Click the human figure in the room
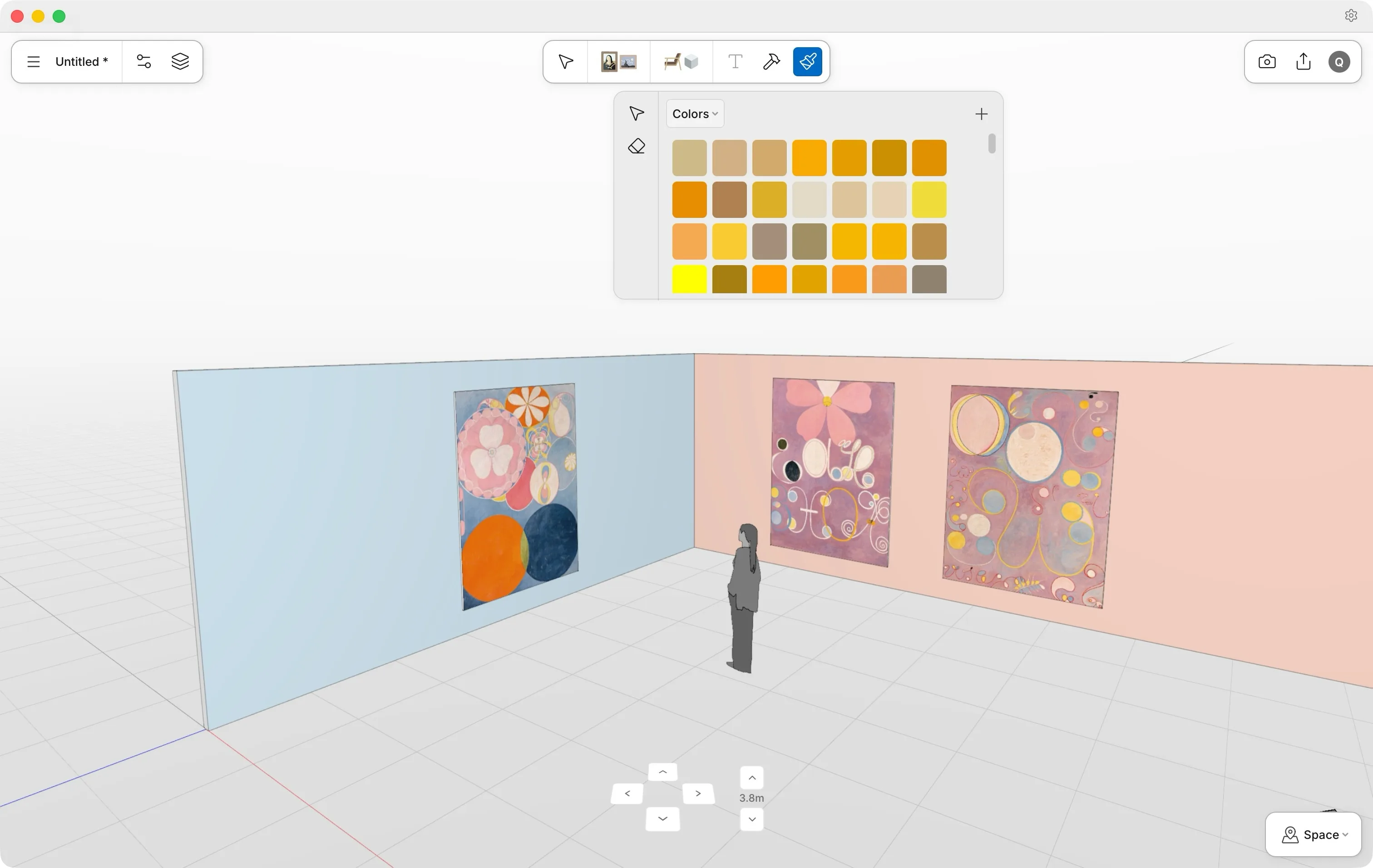The width and height of the screenshot is (1373, 868). click(x=745, y=598)
